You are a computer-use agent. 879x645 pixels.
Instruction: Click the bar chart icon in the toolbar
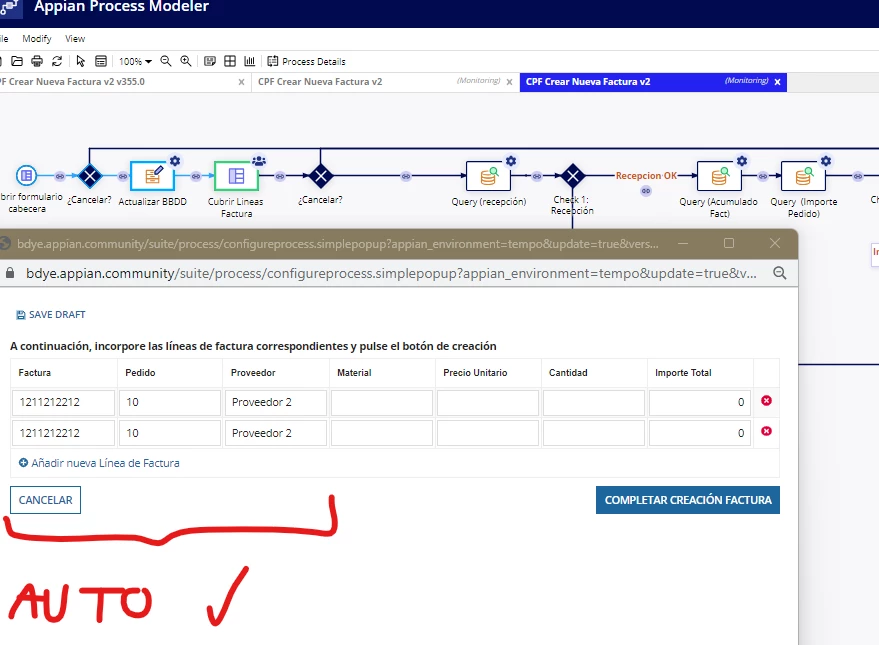[249, 61]
